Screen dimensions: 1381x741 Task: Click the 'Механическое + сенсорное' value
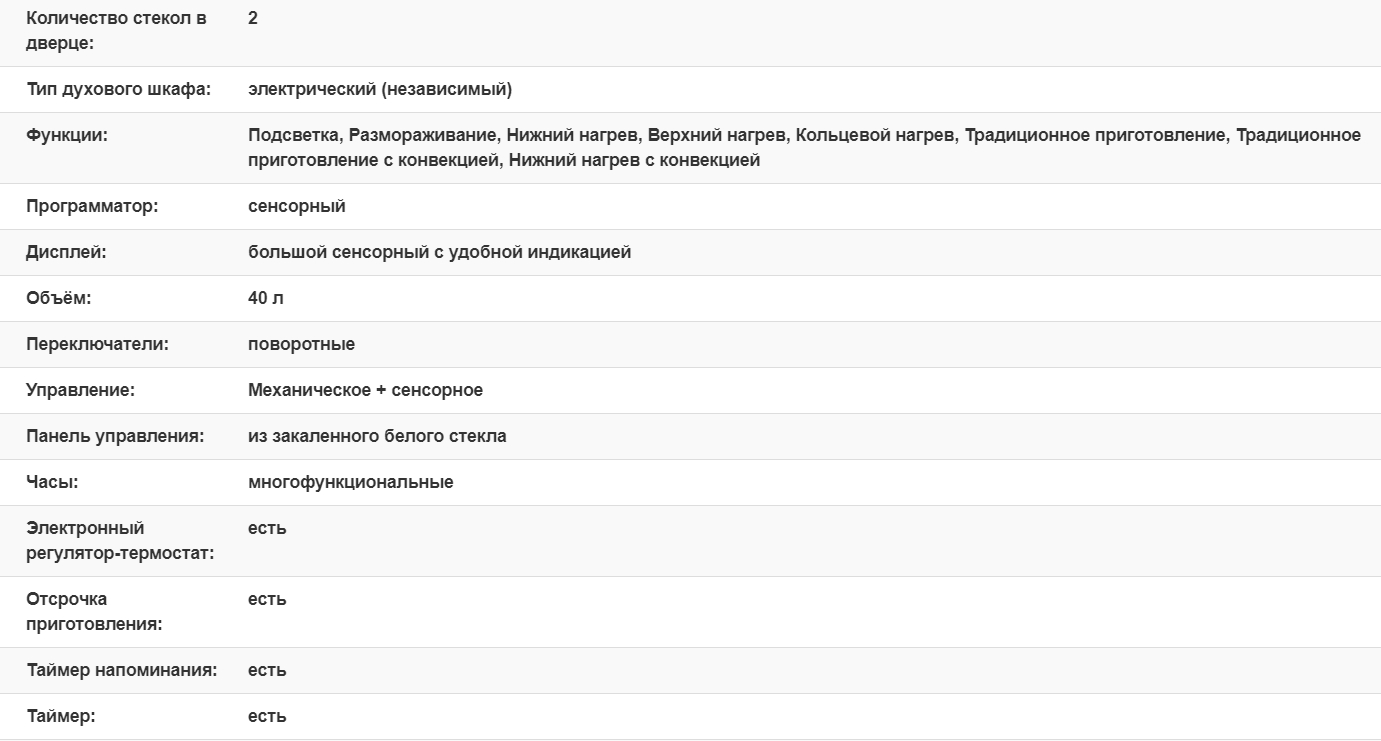click(x=365, y=390)
